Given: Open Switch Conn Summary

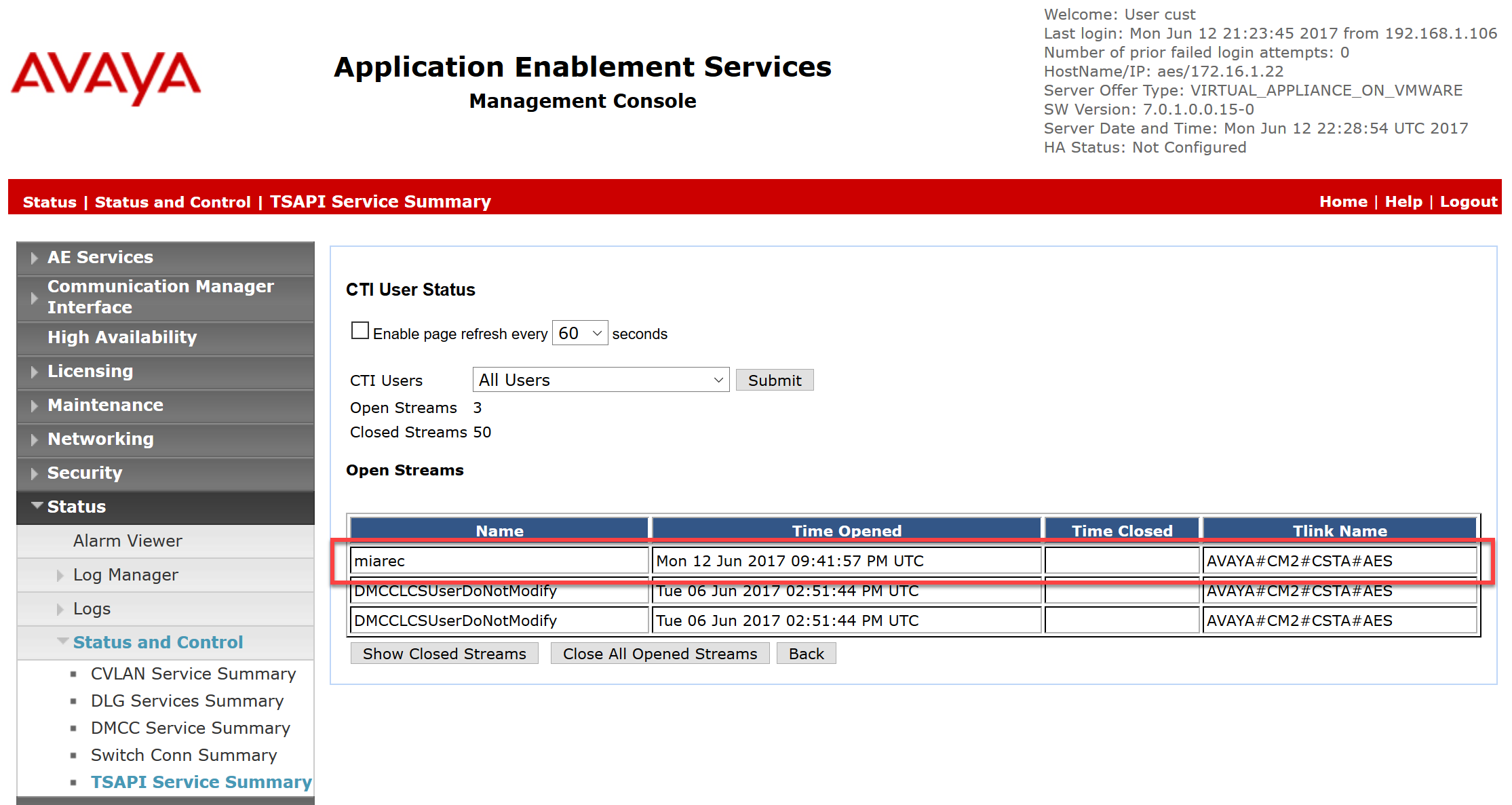Looking at the screenshot, I should (184, 755).
